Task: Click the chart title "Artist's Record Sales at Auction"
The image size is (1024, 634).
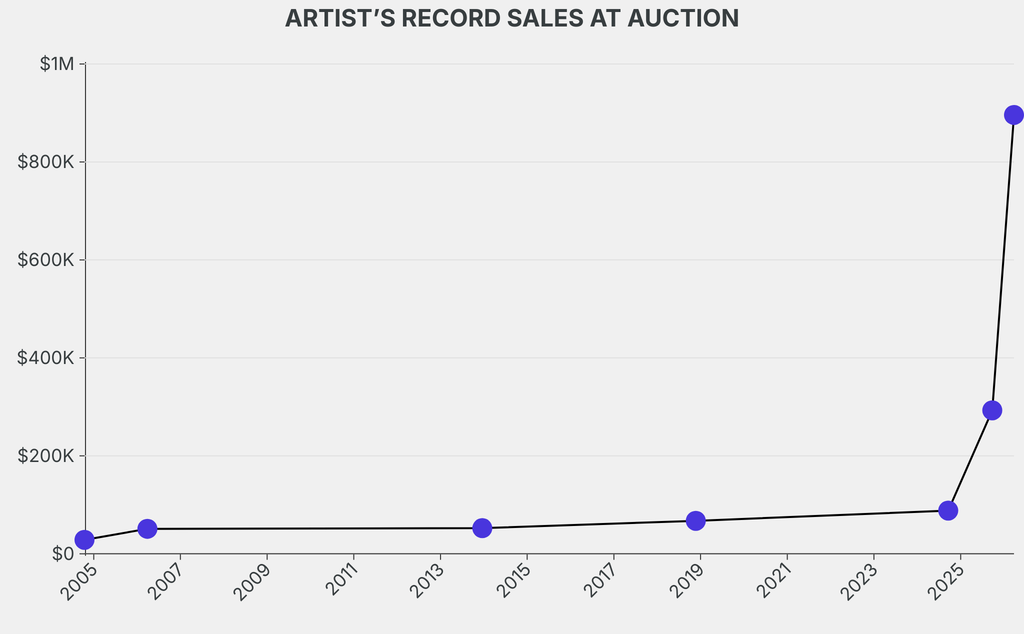Action: tap(512, 19)
